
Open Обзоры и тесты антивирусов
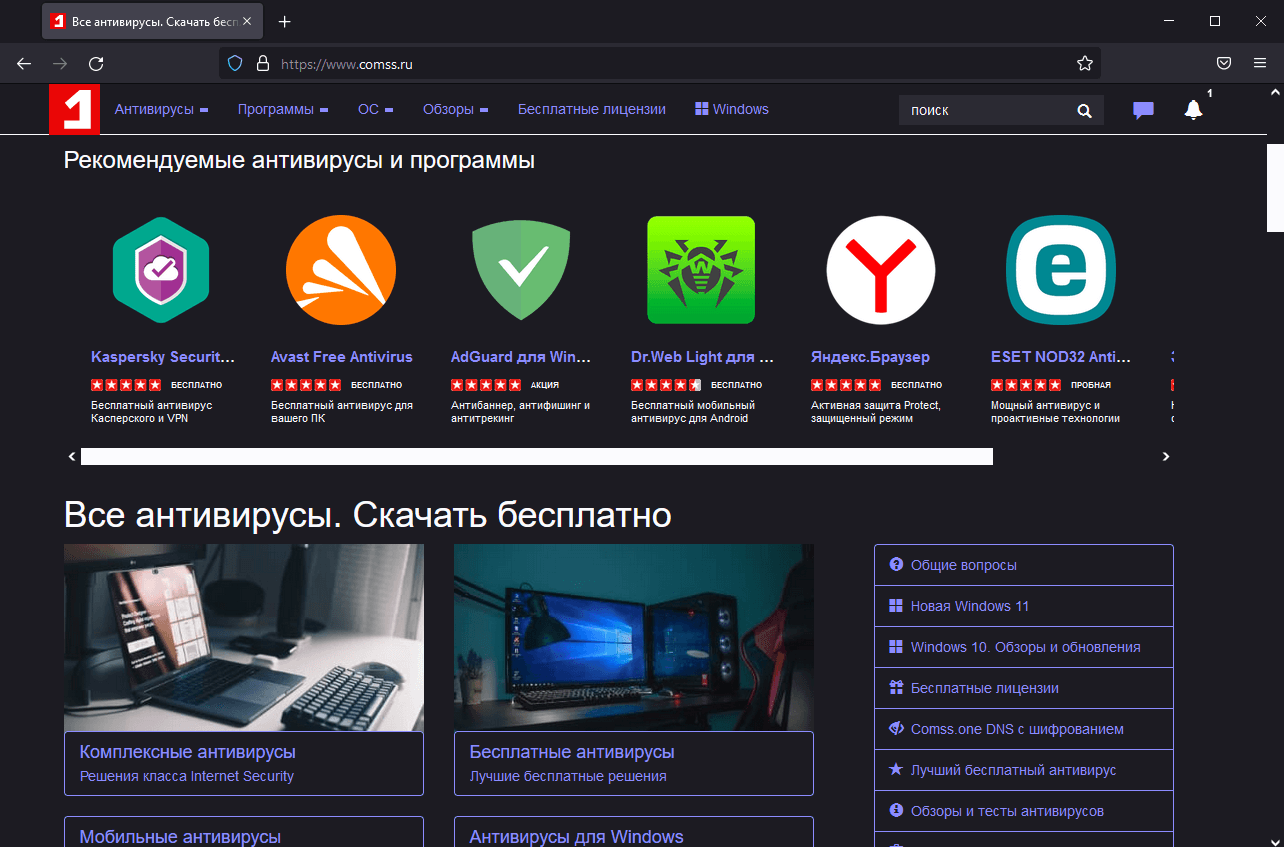coord(1023,811)
